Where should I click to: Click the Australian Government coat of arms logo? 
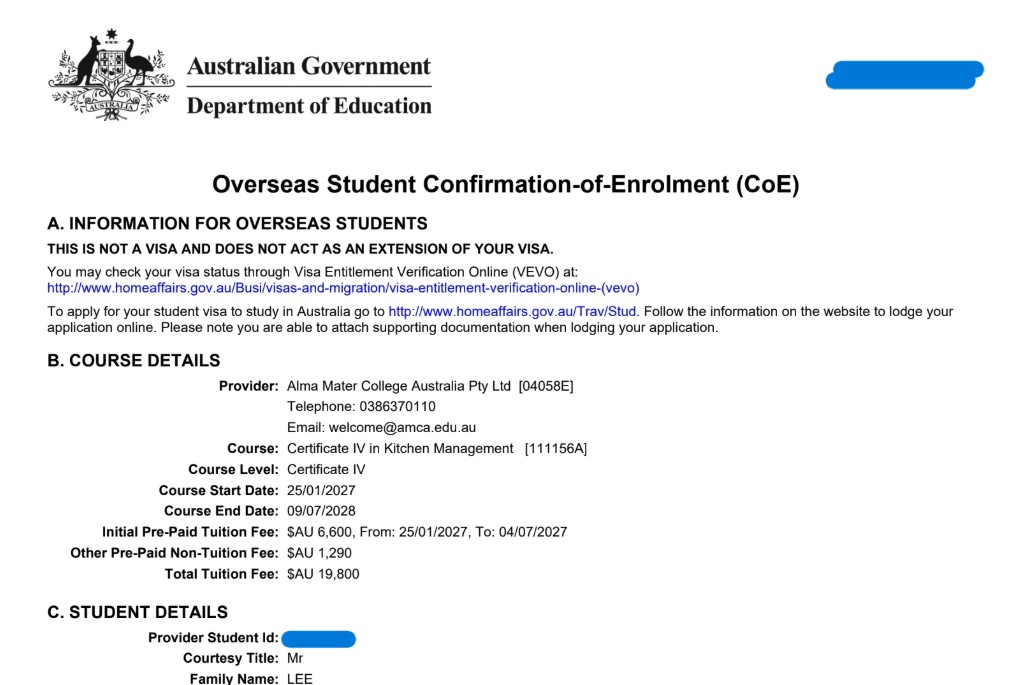111,75
